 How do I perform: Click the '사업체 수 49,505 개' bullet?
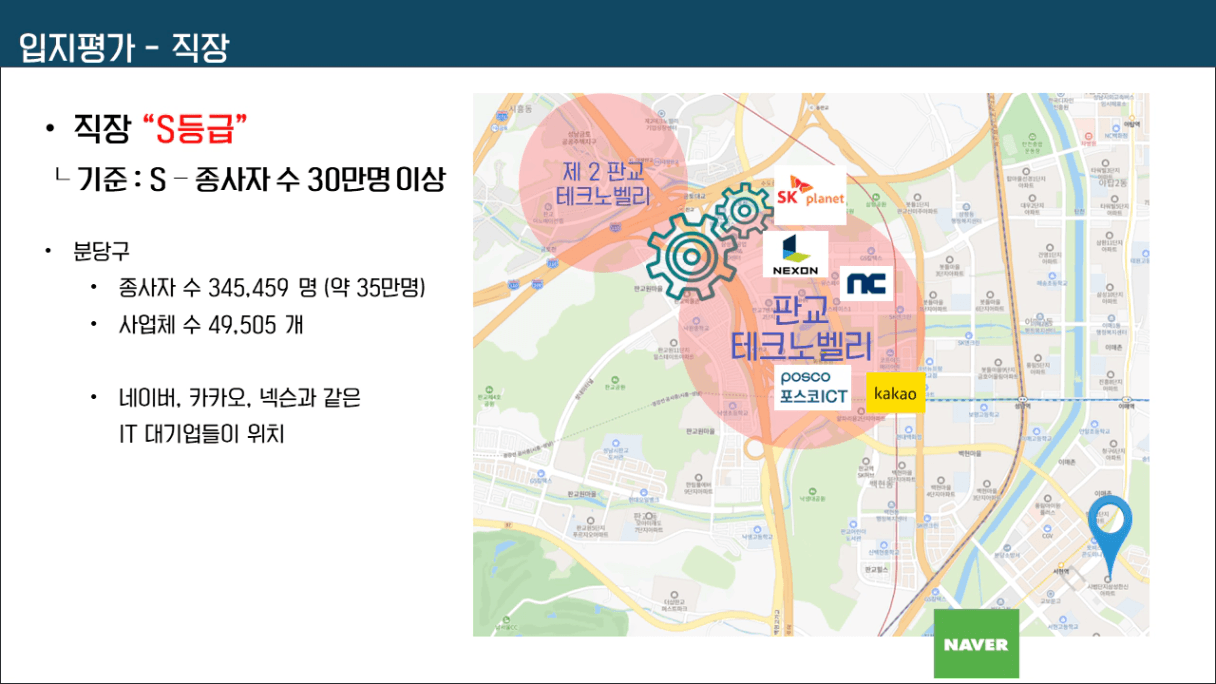tap(210, 326)
